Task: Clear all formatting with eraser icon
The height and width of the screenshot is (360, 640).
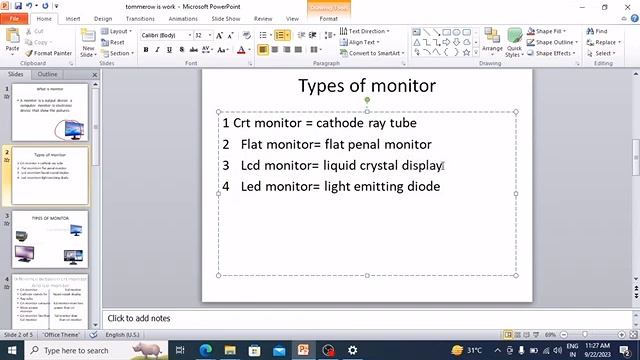Action: click(246, 36)
